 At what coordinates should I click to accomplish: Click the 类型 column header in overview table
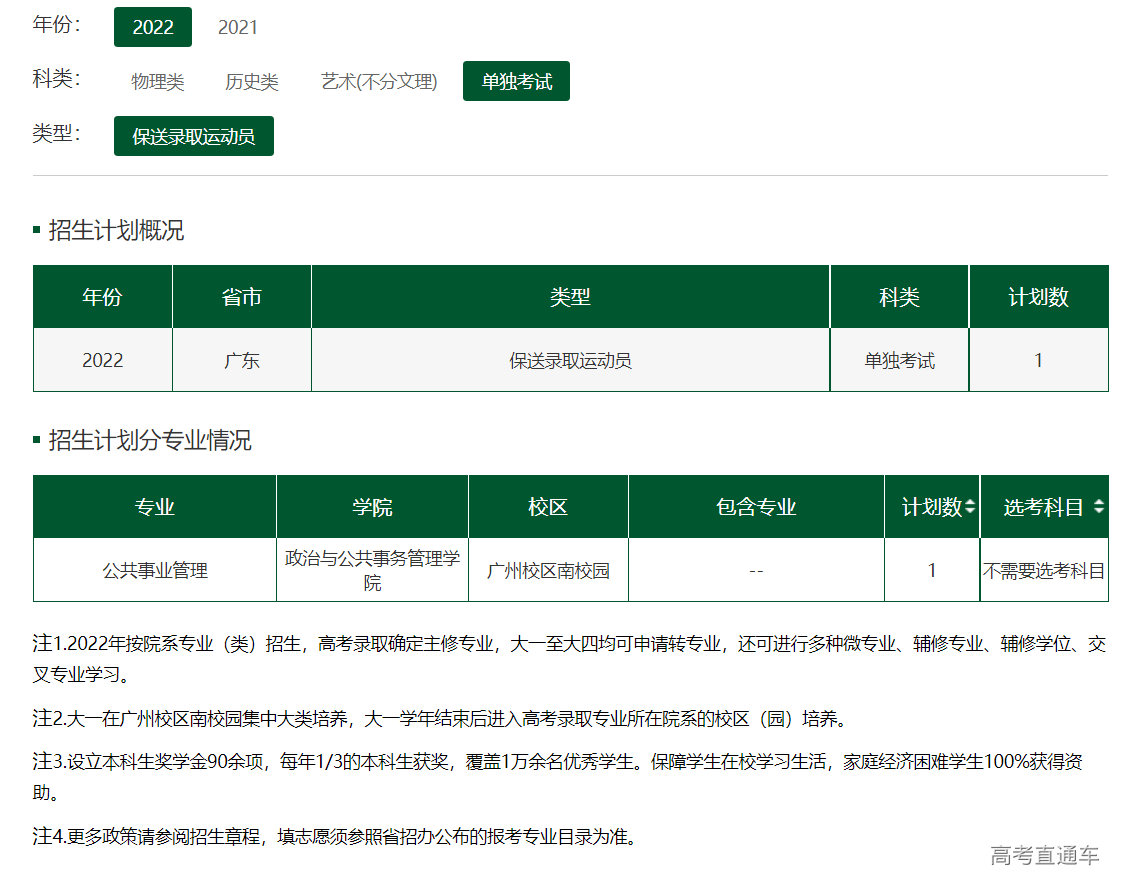click(x=570, y=297)
